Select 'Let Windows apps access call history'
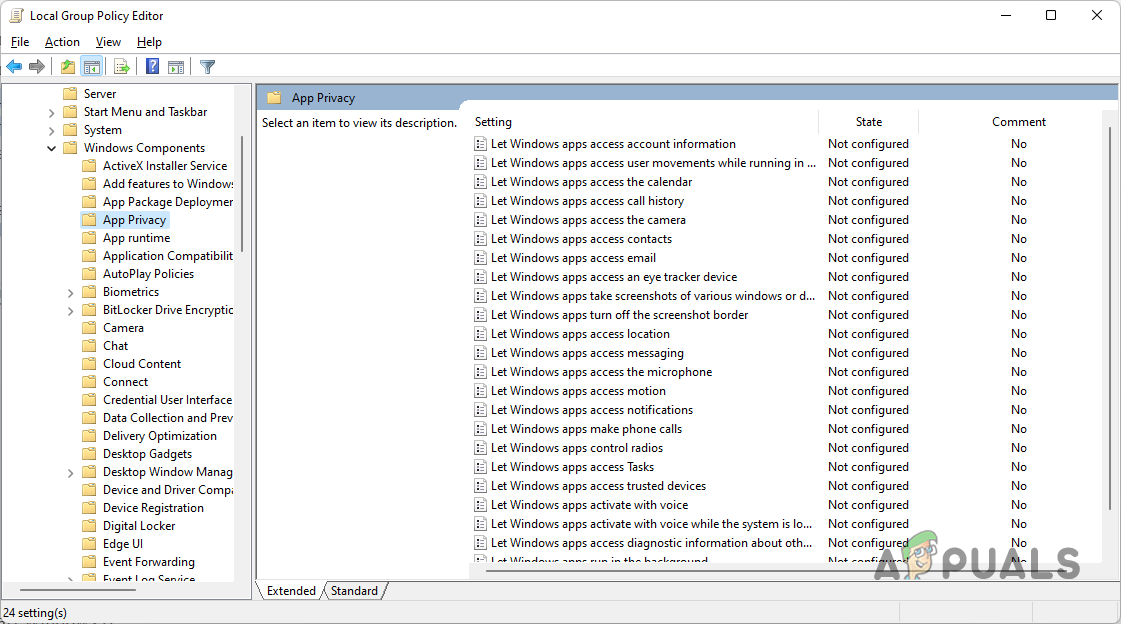Screen dimensions: 1121x624 [587, 201]
